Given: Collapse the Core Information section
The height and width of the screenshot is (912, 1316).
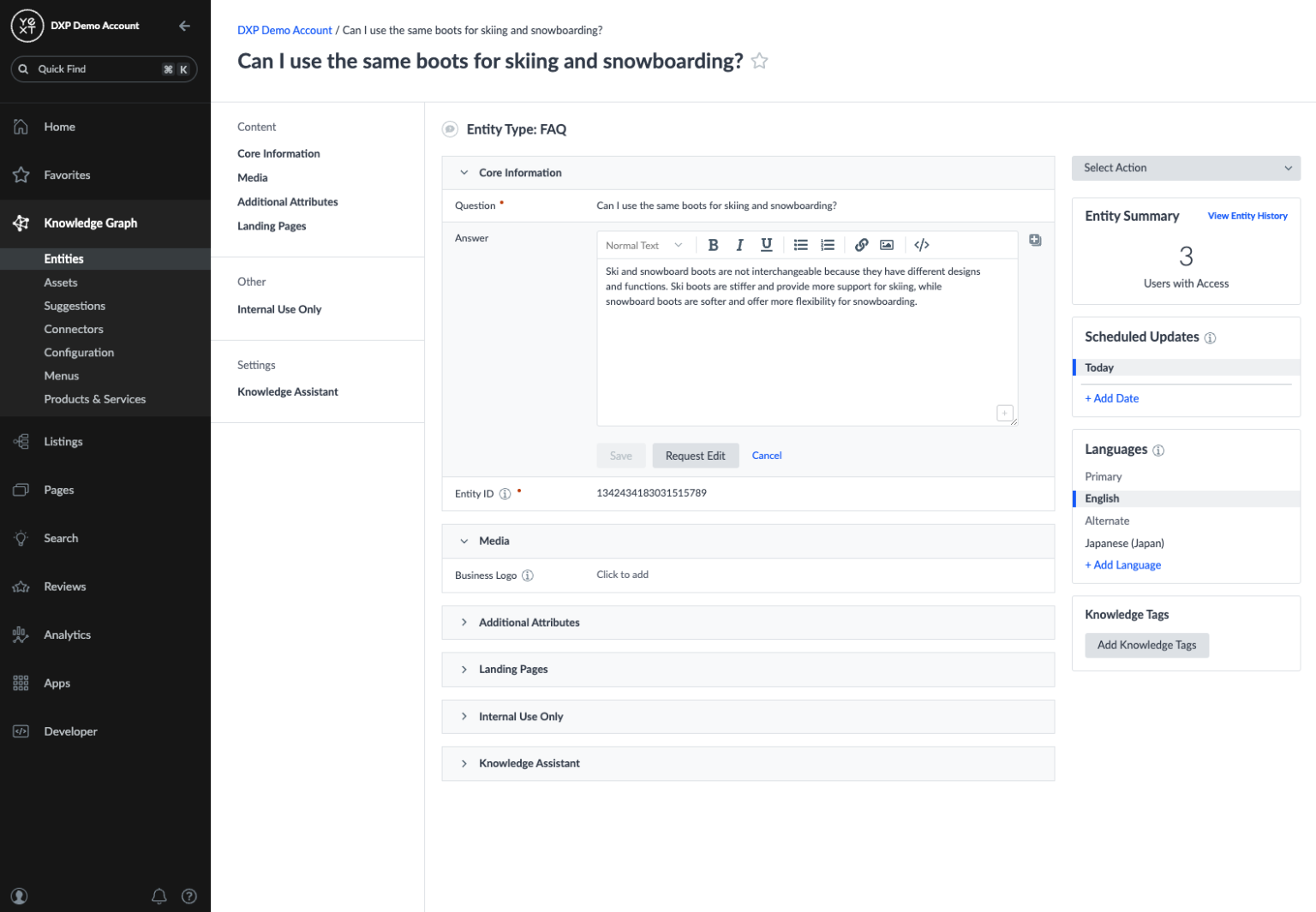Looking at the screenshot, I should [x=464, y=172].
